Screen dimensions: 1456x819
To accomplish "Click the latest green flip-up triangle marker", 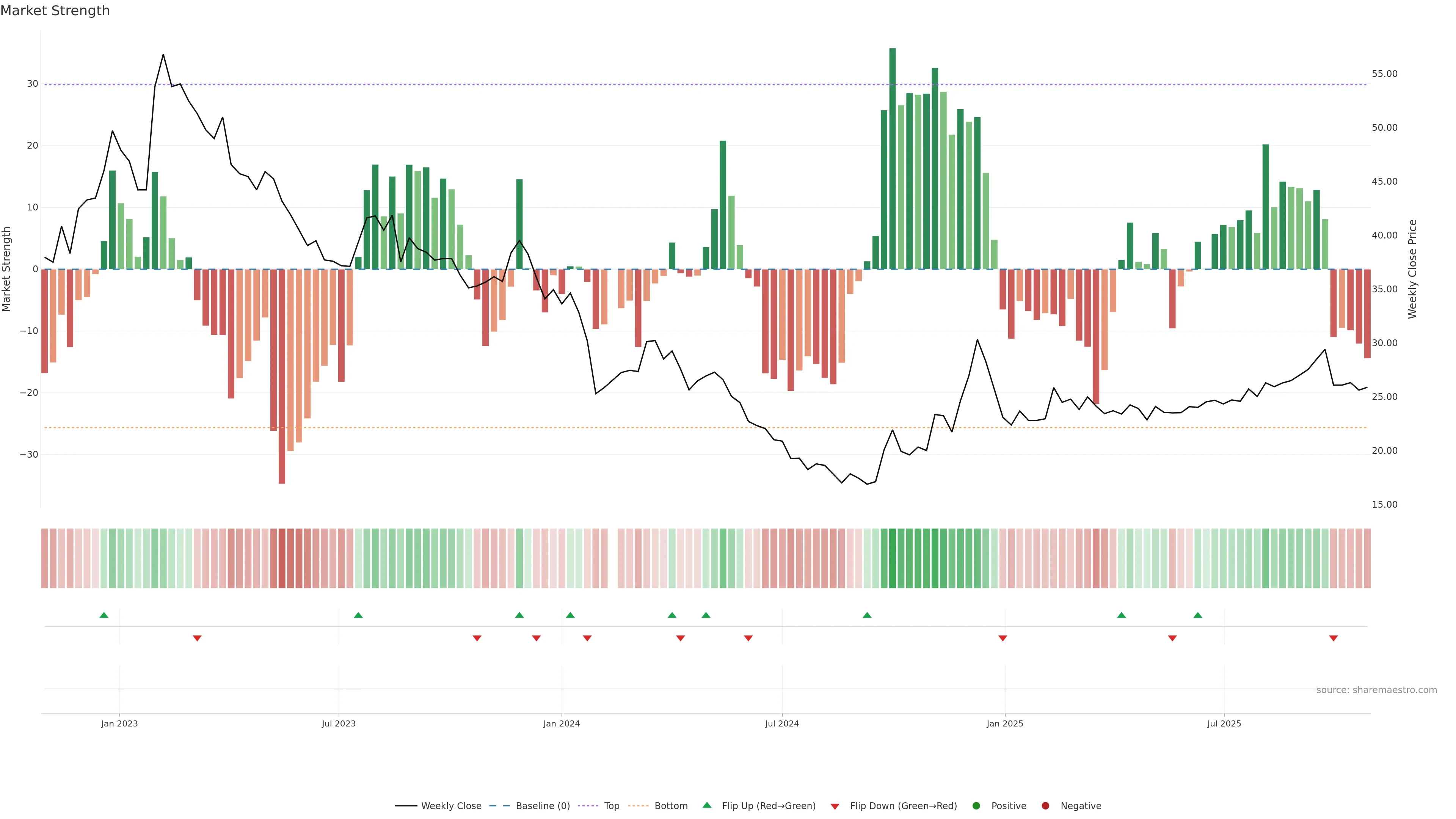I will pos(1198,615).
